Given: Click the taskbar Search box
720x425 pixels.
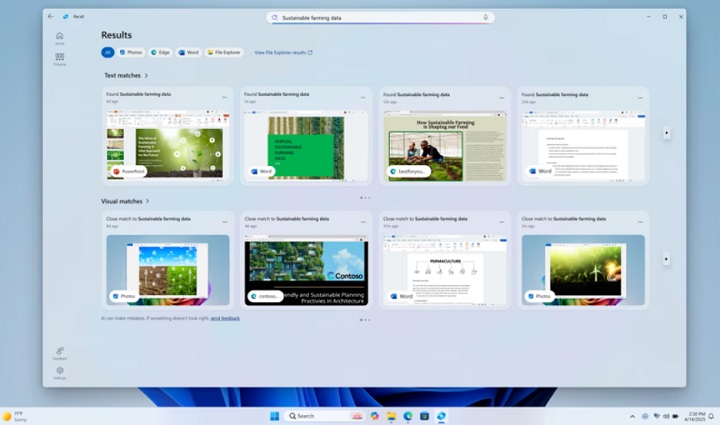Looking at the screenshot, I should click(325, 416).
